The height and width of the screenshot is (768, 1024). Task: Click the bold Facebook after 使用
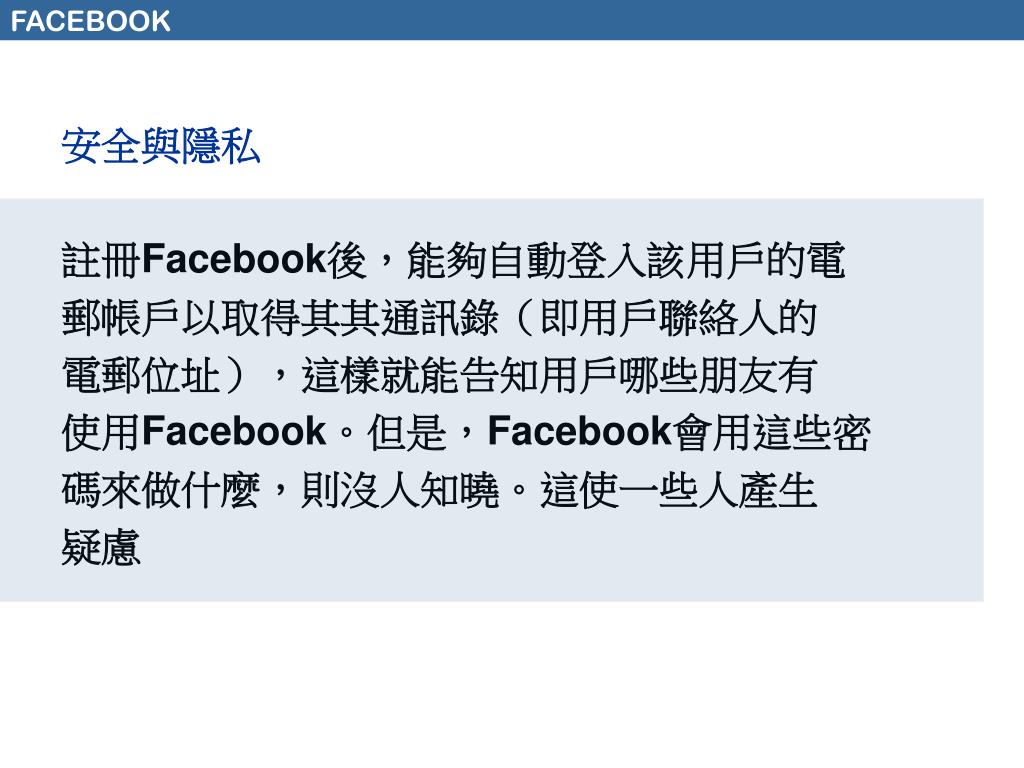pos(234,432)
